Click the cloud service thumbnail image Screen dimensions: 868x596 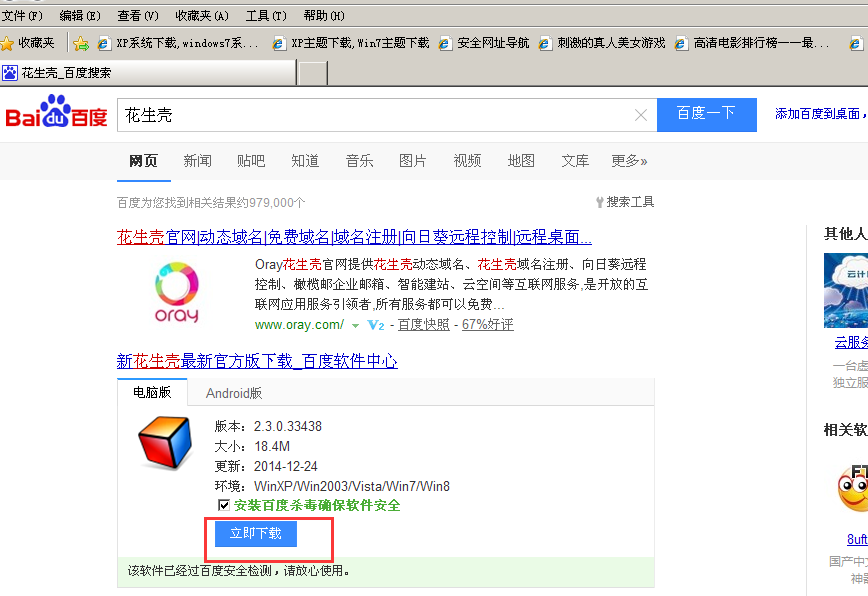[x=846, y=291]
